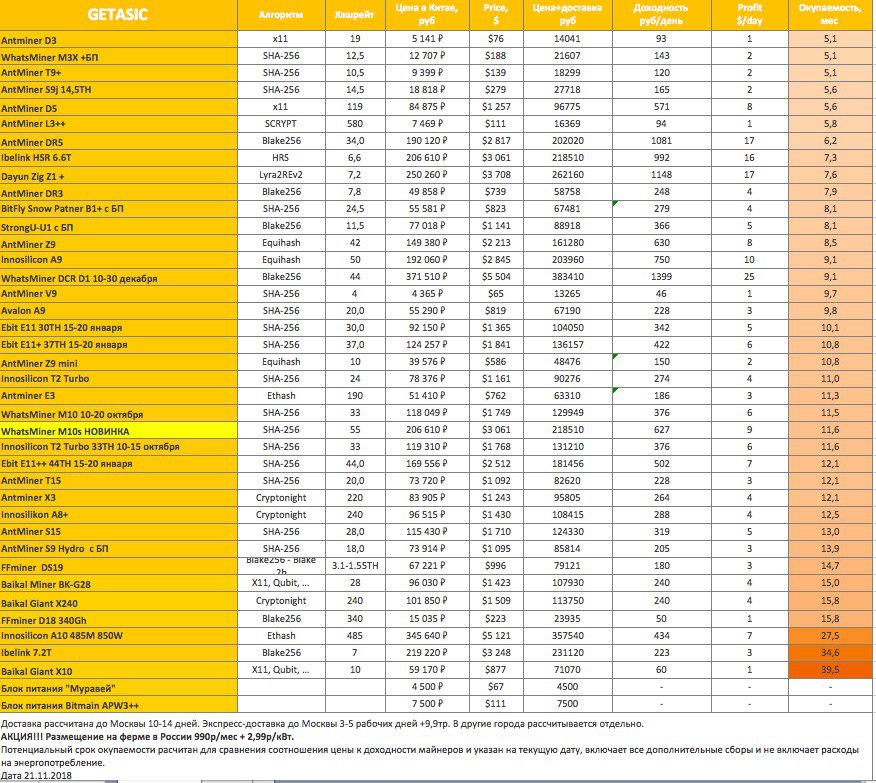The width and height of the screenshot is (876, 783).
Task: Click the Алгоритм column header
Action: click(281, 15)
